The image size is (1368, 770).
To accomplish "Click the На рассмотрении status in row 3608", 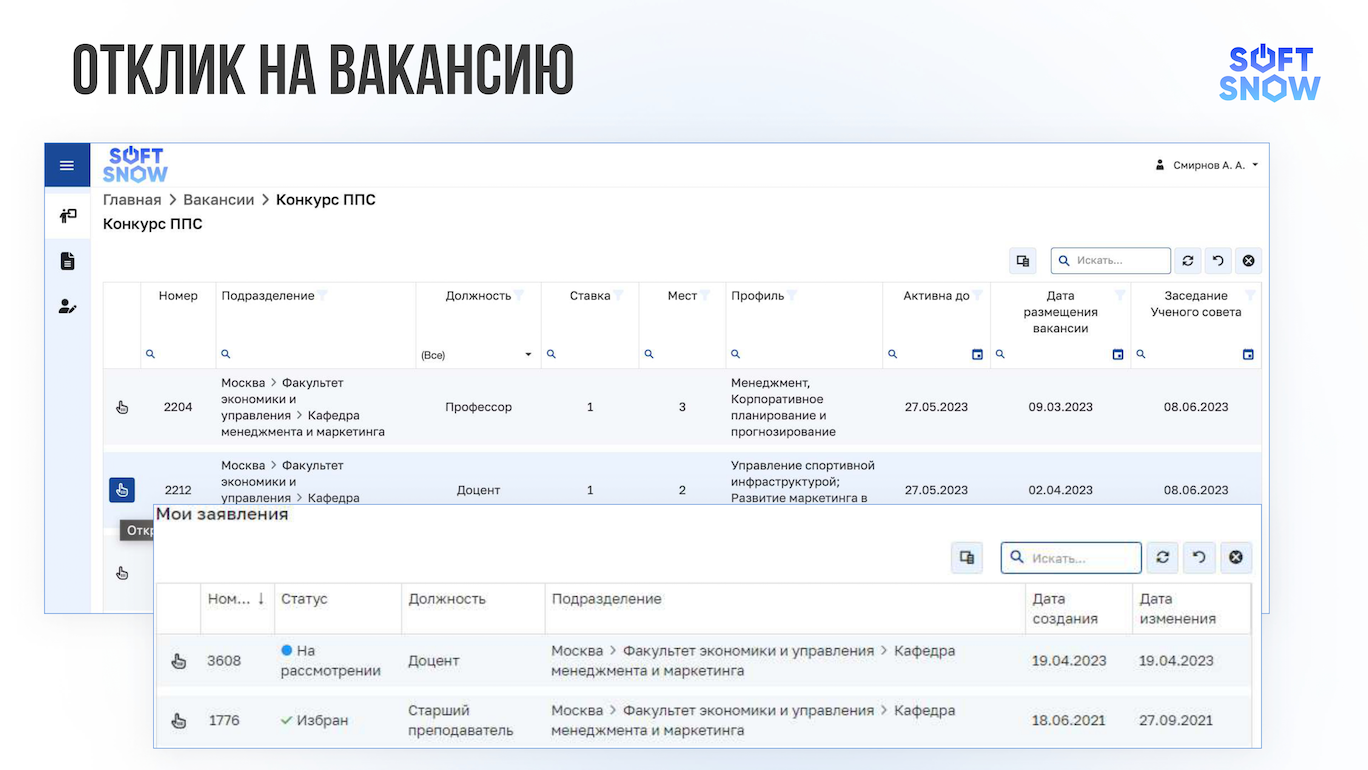I will (x=331, y=661).
